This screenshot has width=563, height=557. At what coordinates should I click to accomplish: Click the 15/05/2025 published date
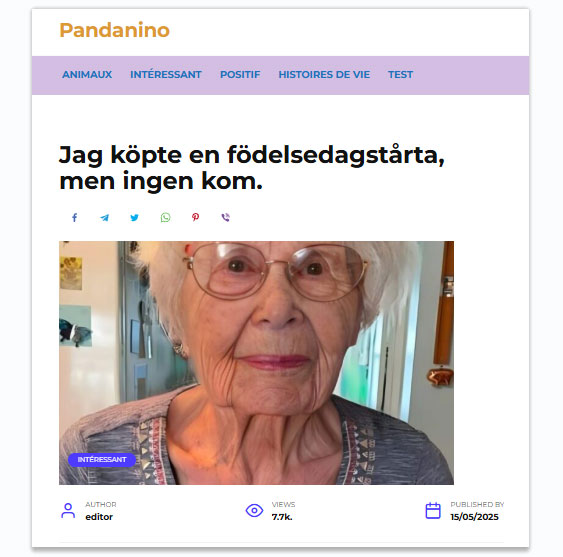[474, 517]
